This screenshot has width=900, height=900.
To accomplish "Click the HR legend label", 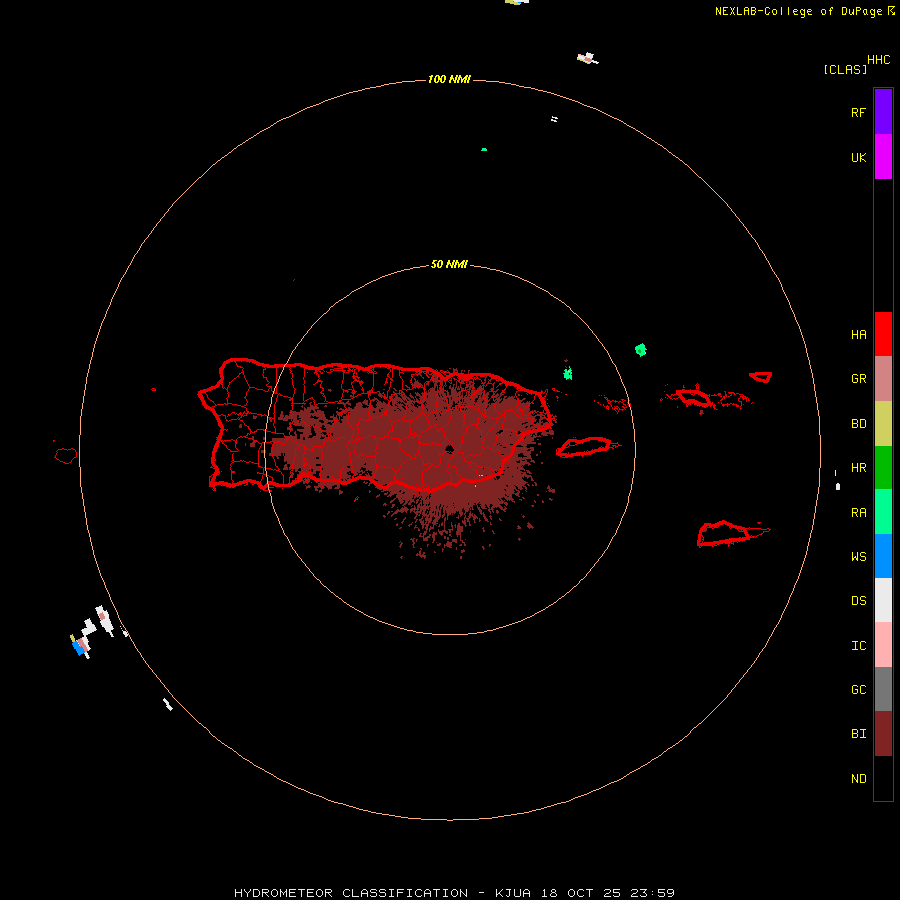I will click(858, 468).
